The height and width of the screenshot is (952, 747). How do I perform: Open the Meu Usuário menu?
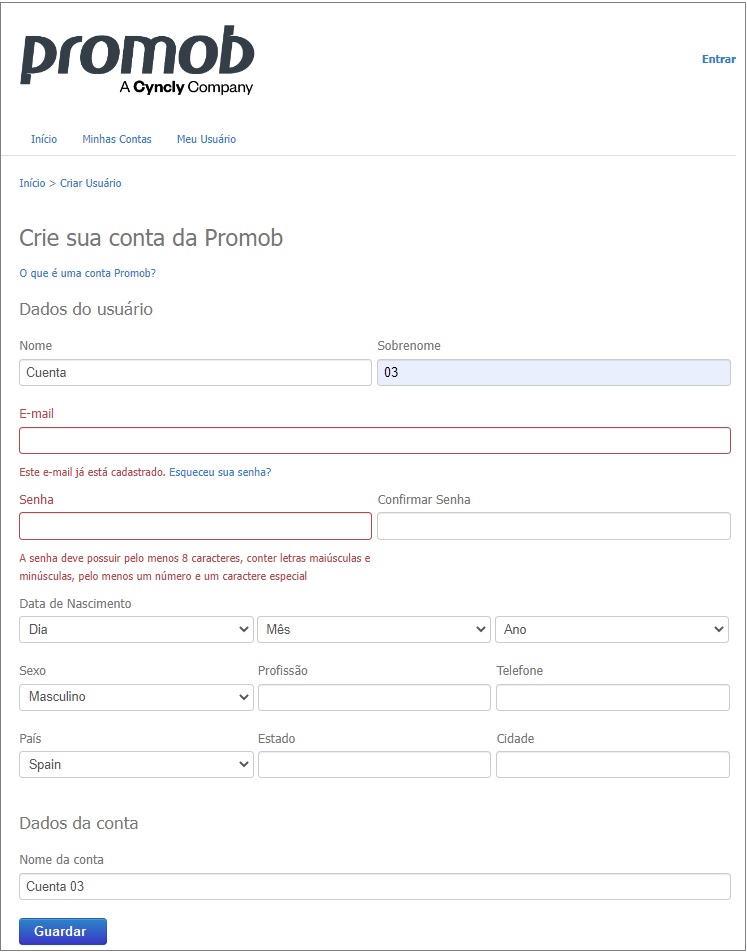point(206,139)
